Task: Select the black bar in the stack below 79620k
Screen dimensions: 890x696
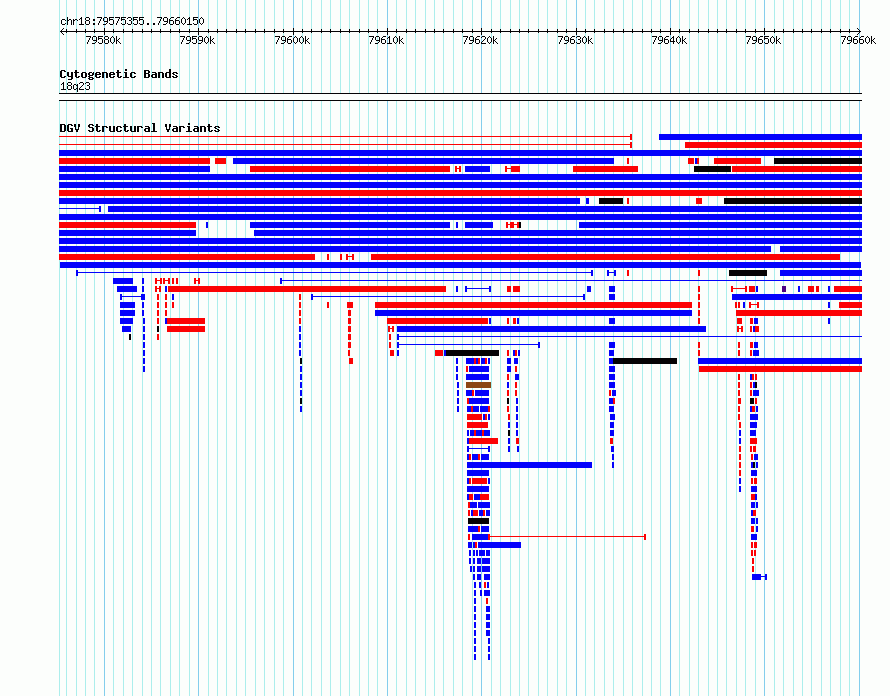Action: [x=478, y=521]
